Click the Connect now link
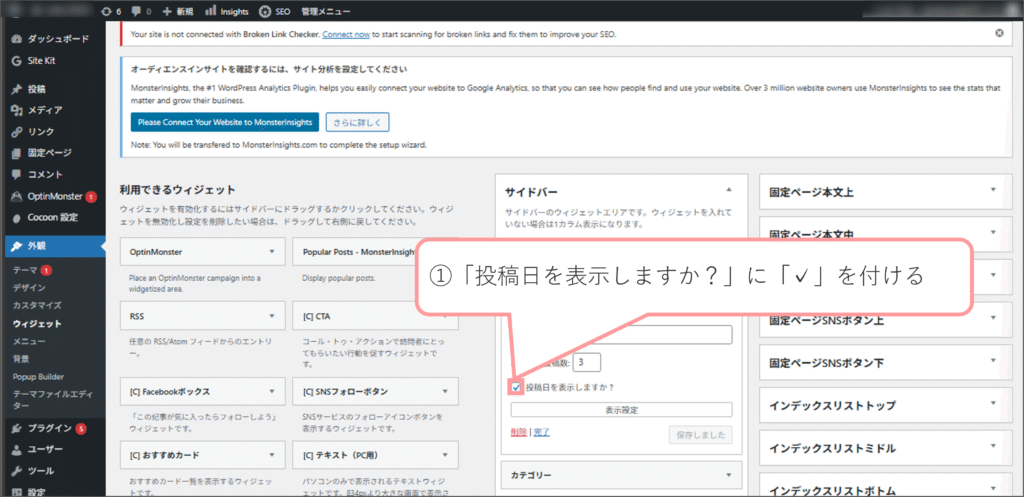The height and width of the screenshot is (497, 1024). [348, 34]
